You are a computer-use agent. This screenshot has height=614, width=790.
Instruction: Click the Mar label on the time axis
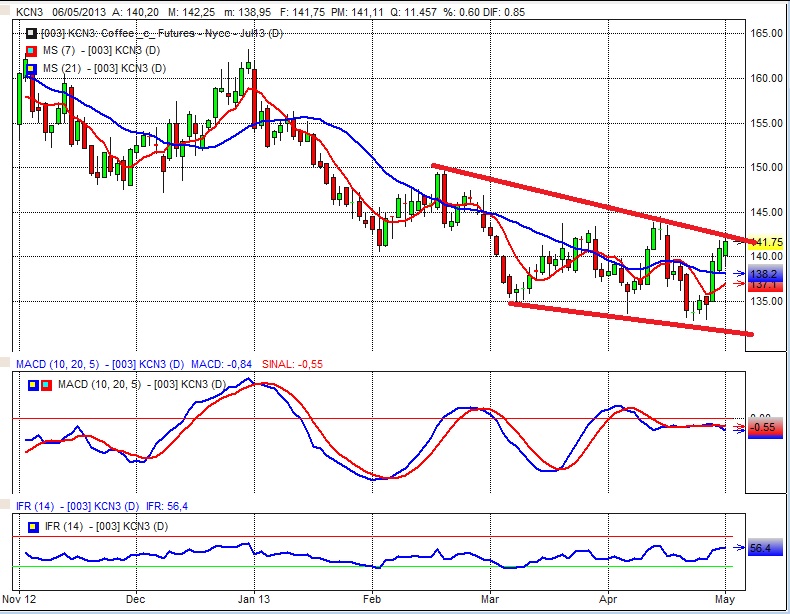pyautogui.click(x=490, y=601)
